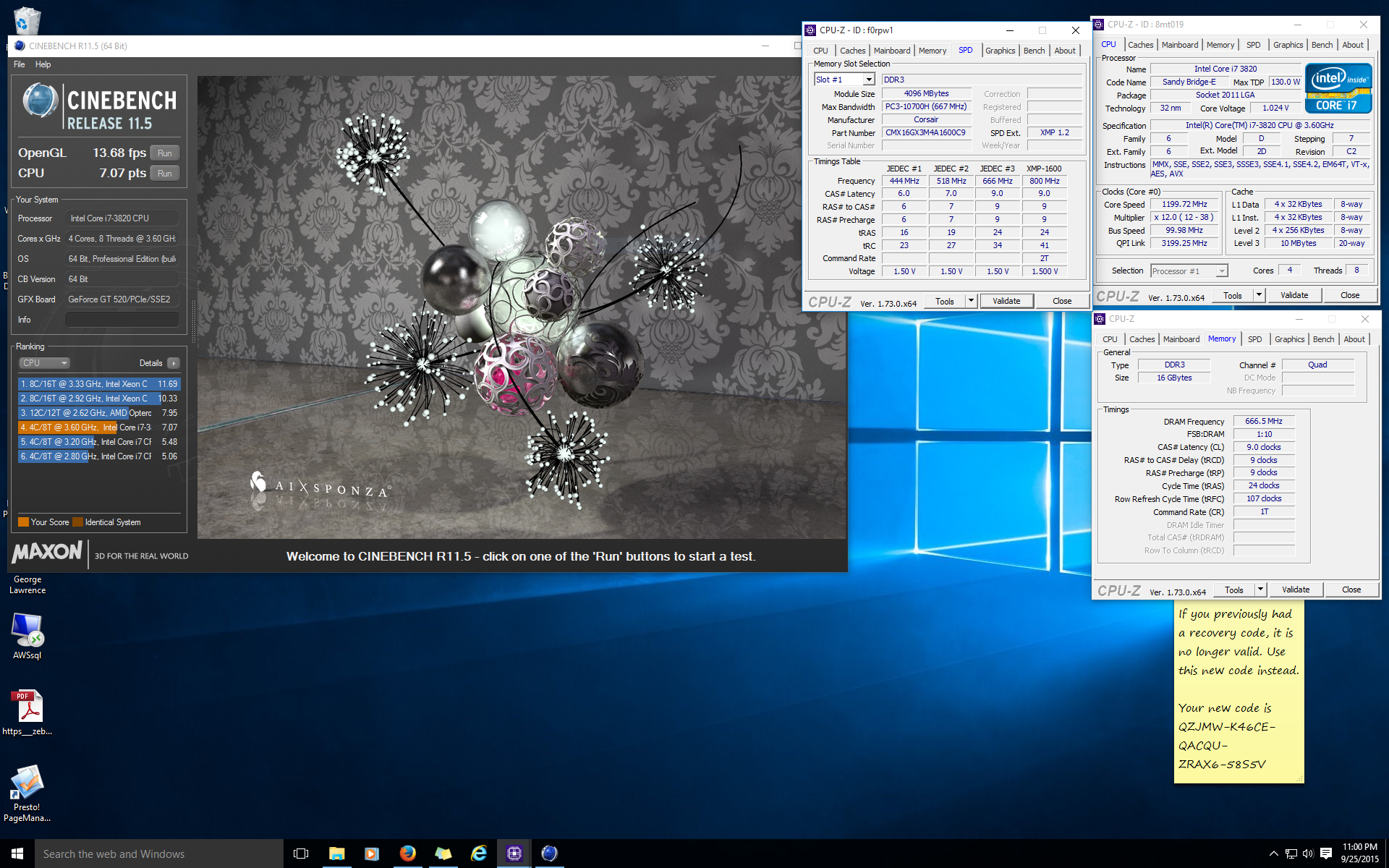Open the Help menu in Cinebench
The height and width of the screenshot is (868, 1389).
pos(43,64)
